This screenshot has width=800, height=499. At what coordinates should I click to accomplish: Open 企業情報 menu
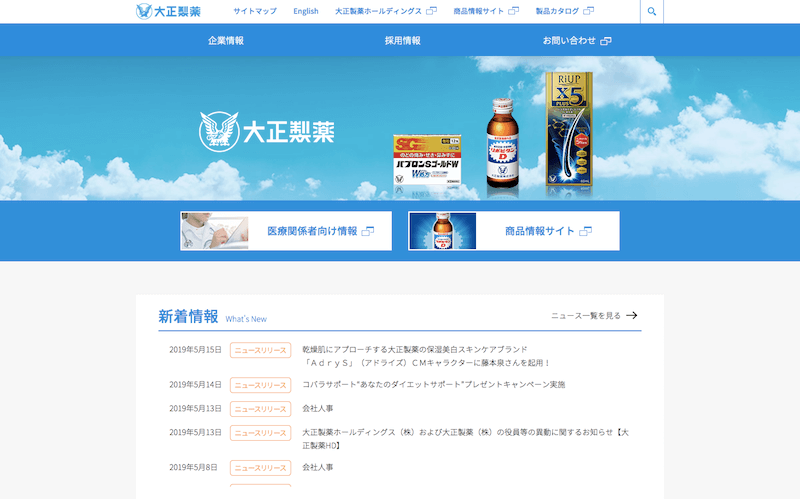(x=226, y=40)
